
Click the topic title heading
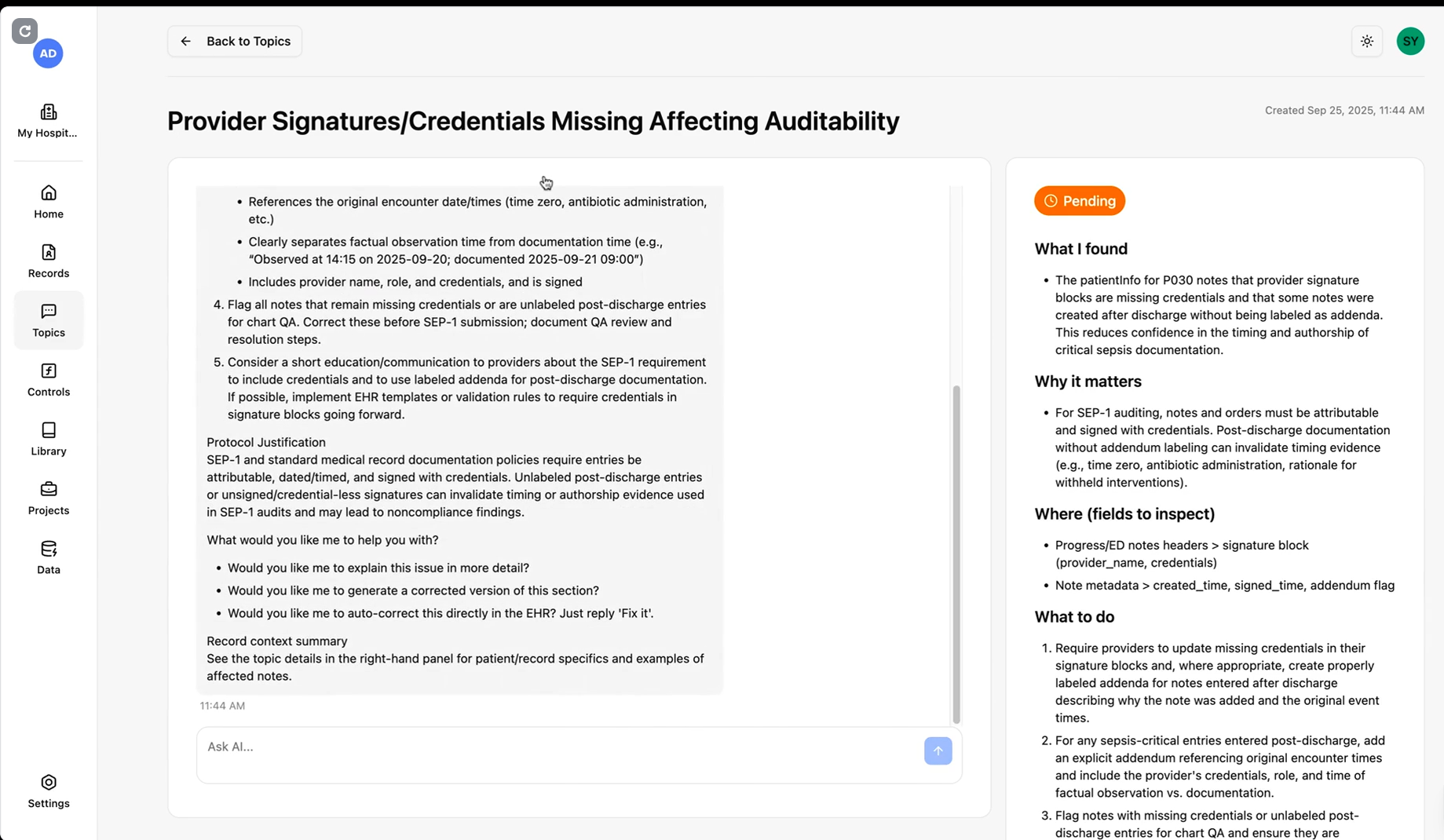(533, 121)
